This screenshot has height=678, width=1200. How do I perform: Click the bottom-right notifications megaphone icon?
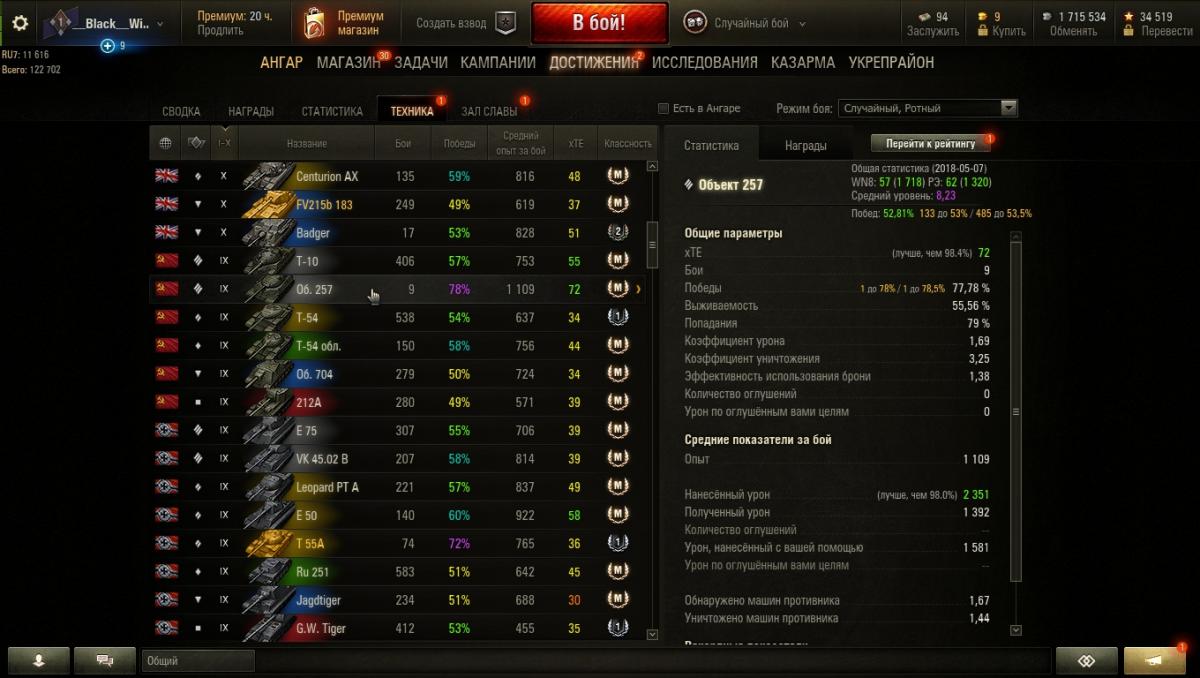coord(1154,661)
